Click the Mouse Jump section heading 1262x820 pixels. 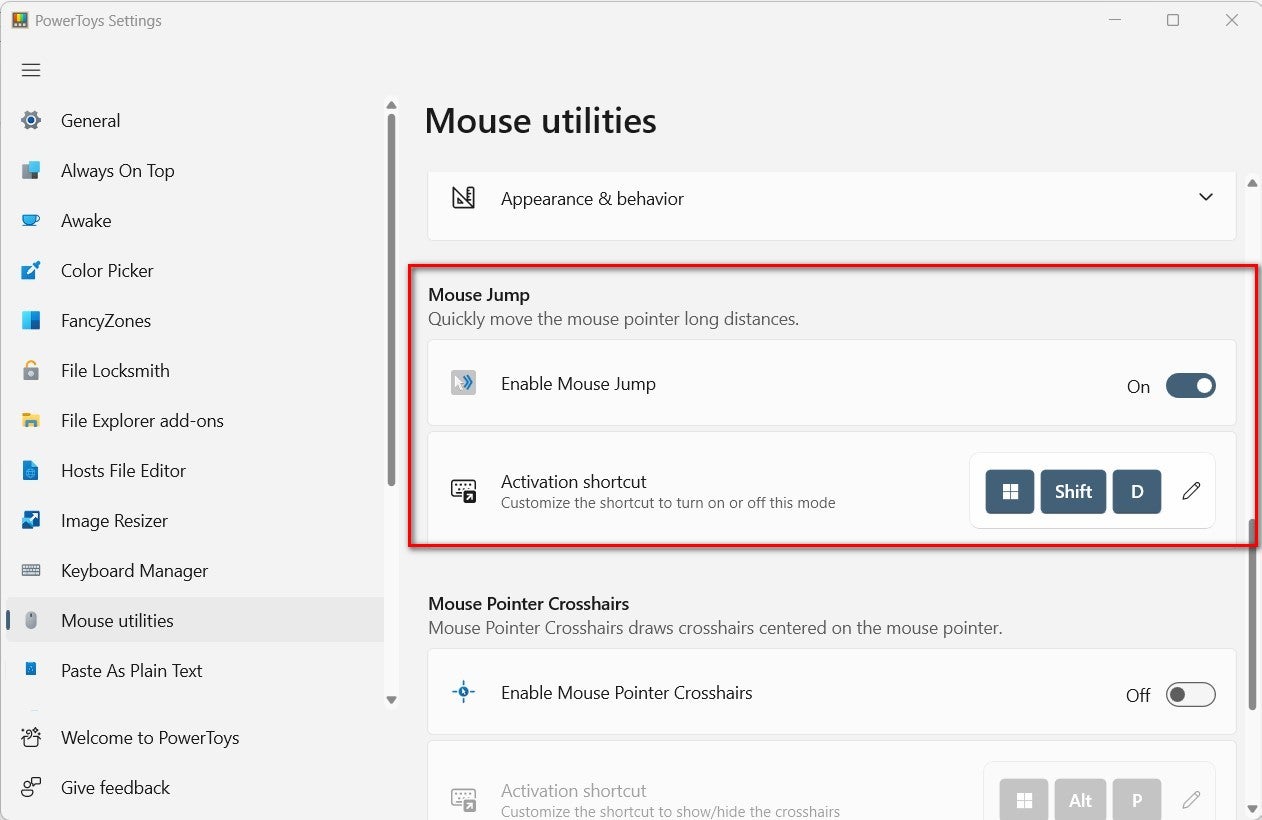[479, 294]
